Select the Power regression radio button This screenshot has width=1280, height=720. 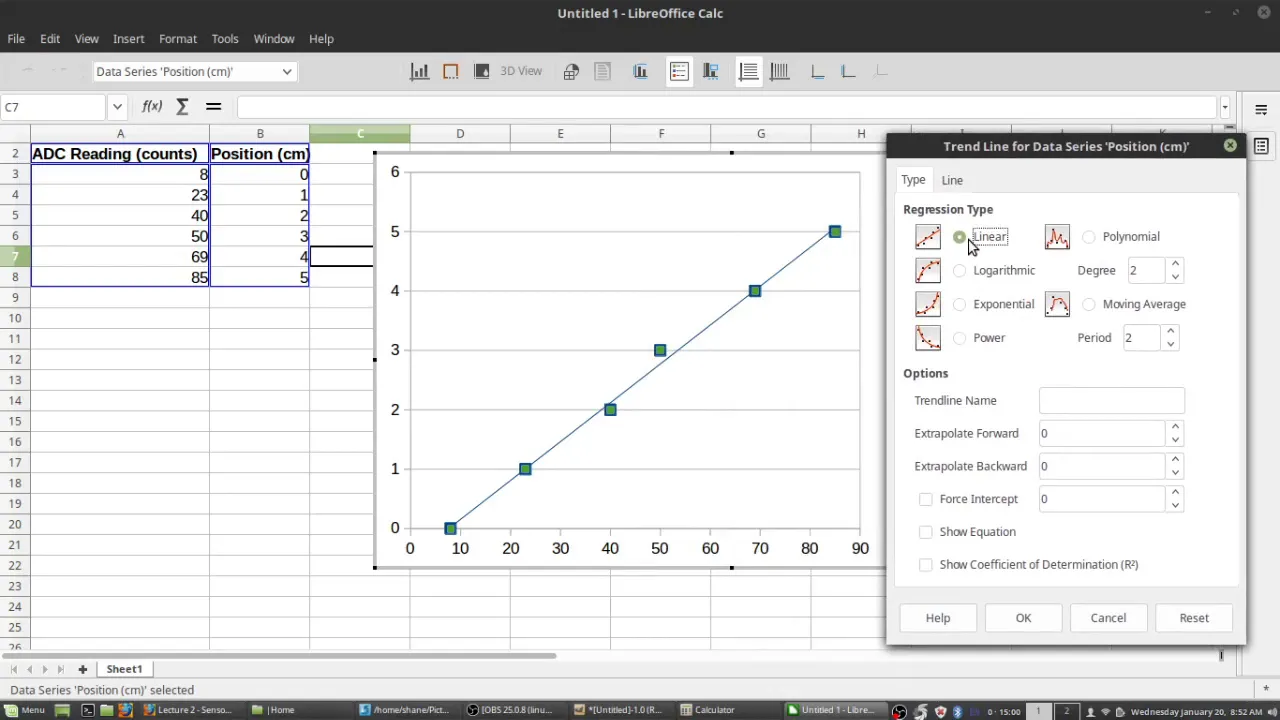coord(960,338)
